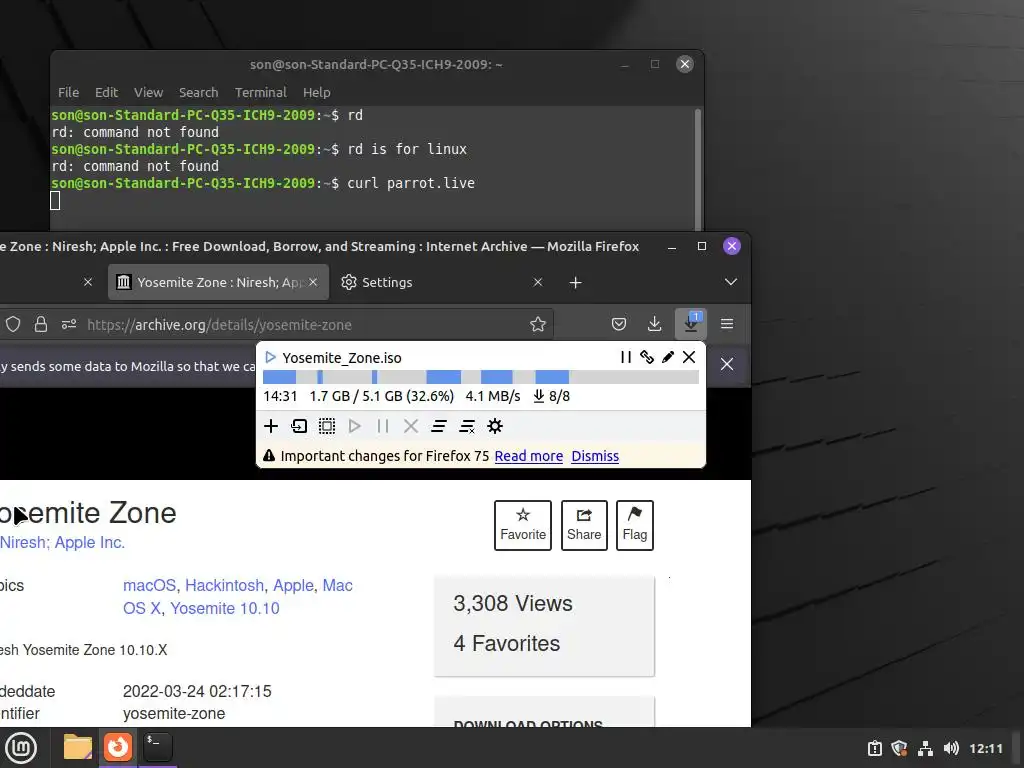Screen dimensions: 1024x768
Task: Click the greyed-out resume play icon
Action: (x=355, y=426)
